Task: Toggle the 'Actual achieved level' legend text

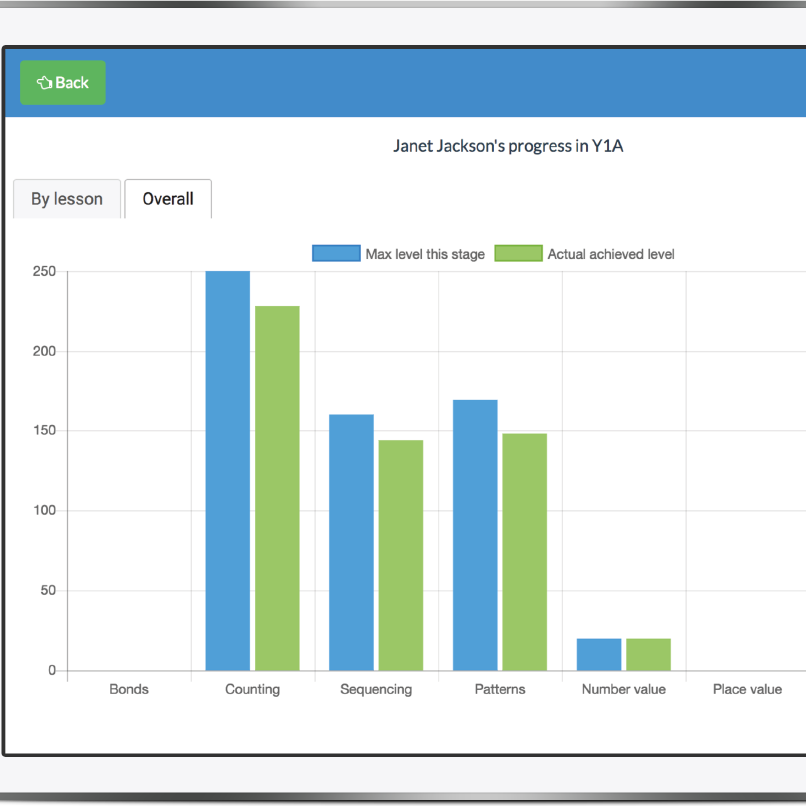Action: coord(611,254)
